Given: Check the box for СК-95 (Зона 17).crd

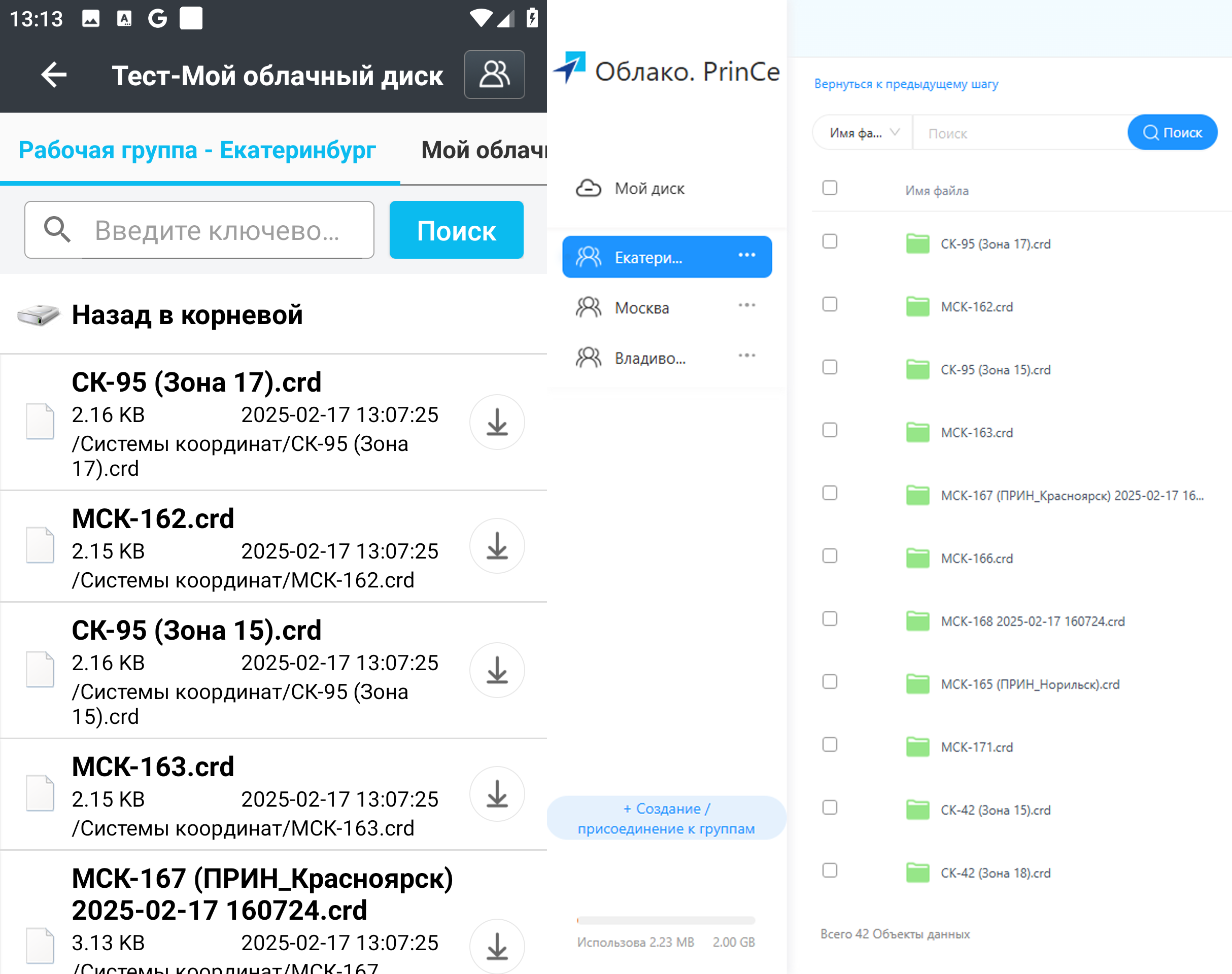Looking at the screenshot, I should pos(830,241).
